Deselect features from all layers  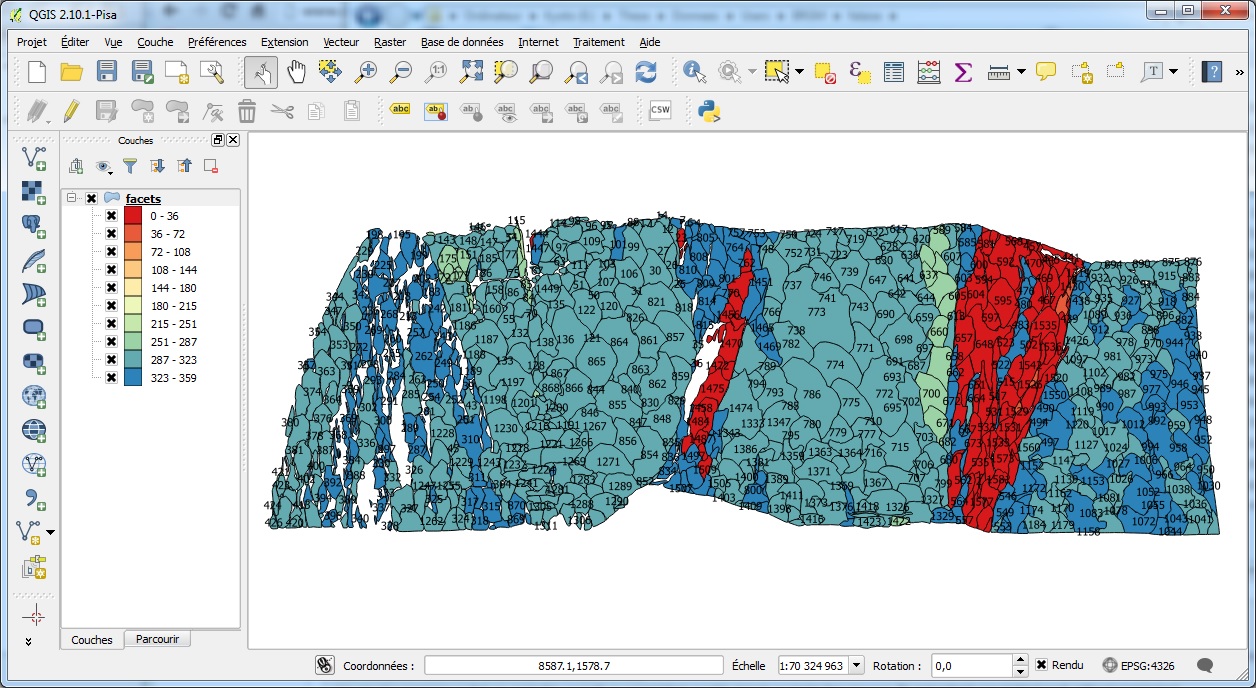click(825, 71)
